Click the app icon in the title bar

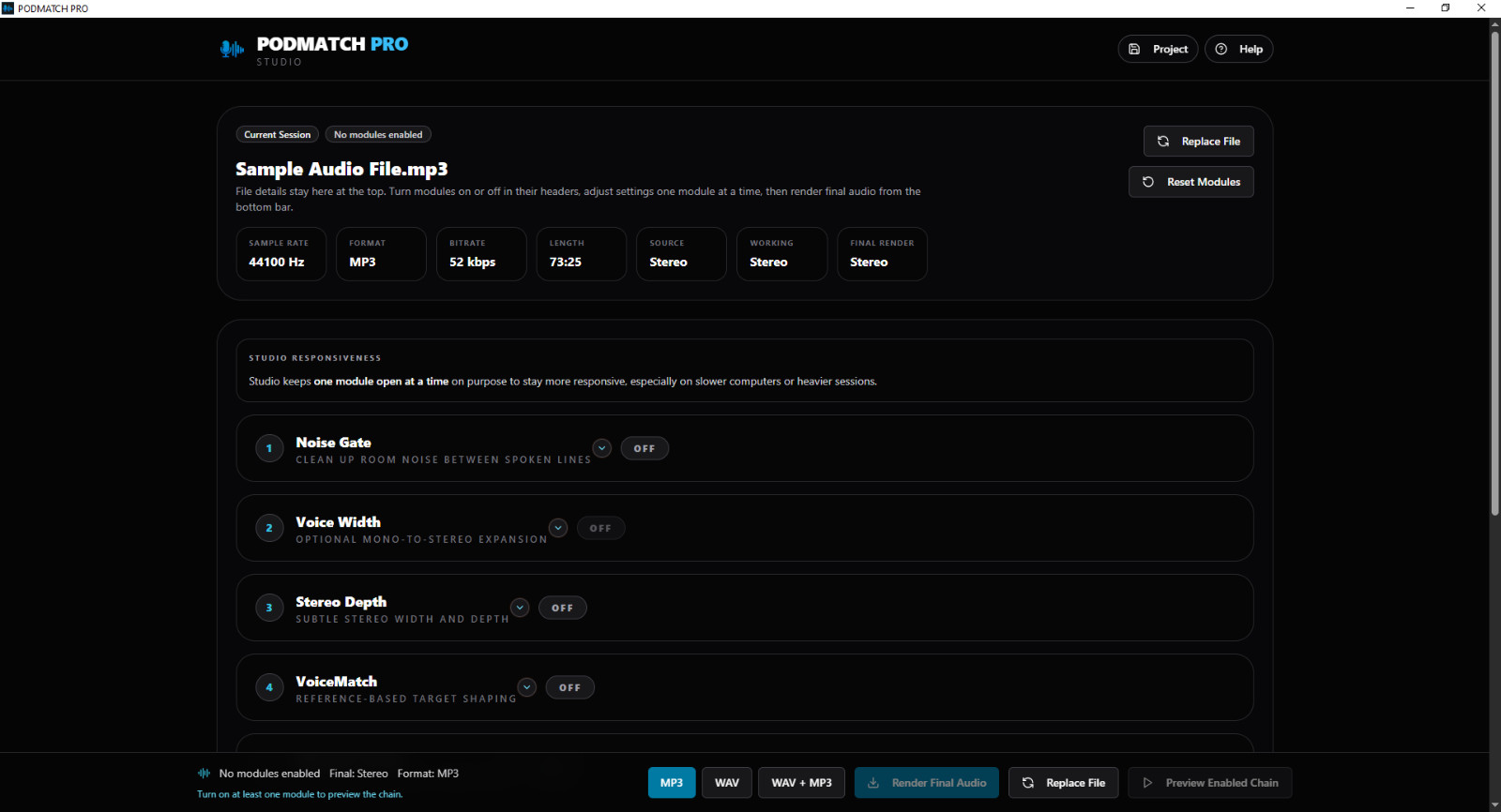[8, 8]
